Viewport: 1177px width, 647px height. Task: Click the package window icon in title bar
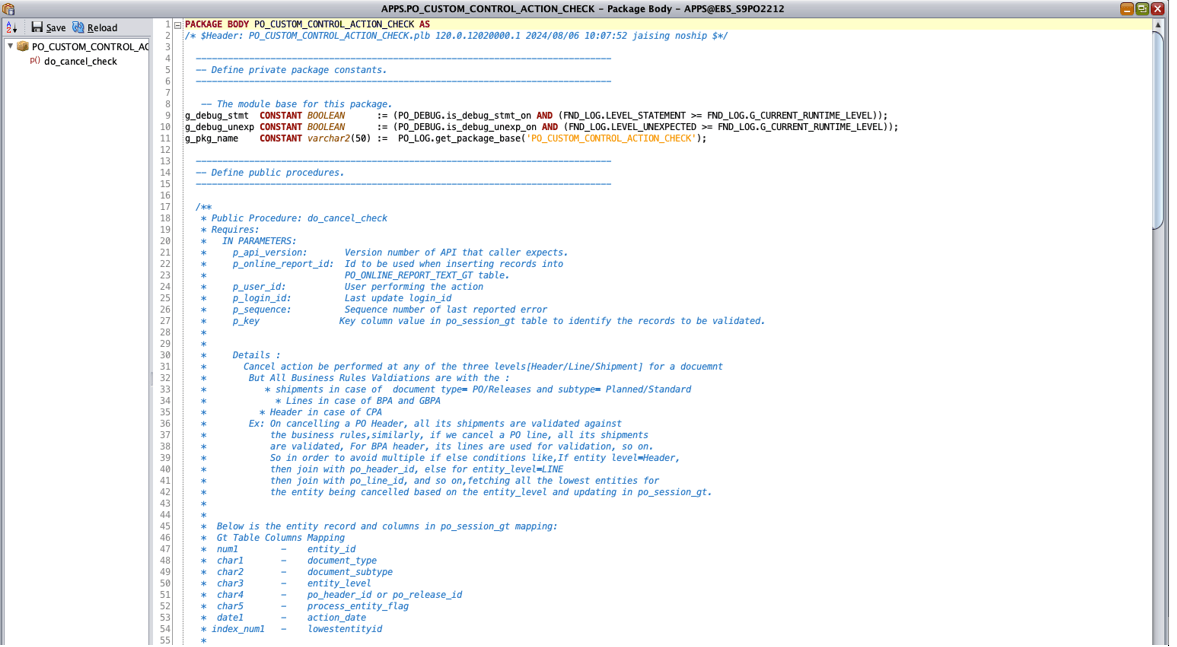click(8, 9)
